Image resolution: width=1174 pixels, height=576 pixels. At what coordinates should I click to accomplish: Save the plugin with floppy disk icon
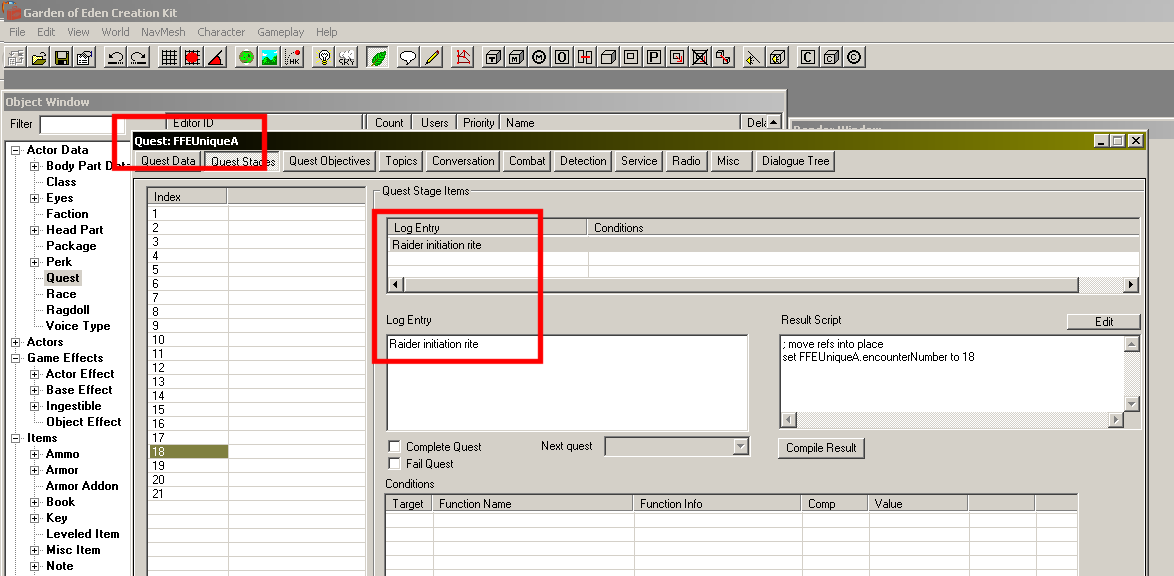pyautogui.click(x=62, y=58)
